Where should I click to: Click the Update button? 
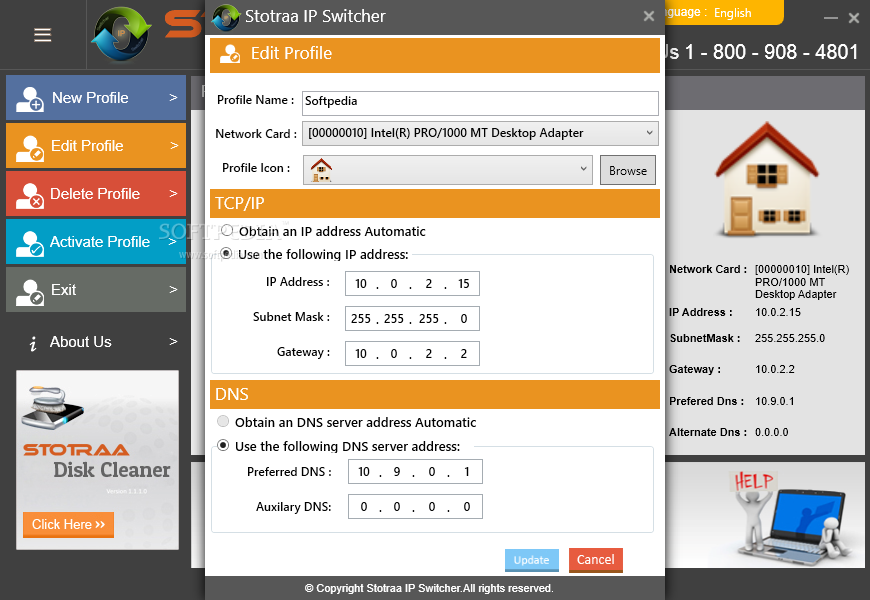532,560
